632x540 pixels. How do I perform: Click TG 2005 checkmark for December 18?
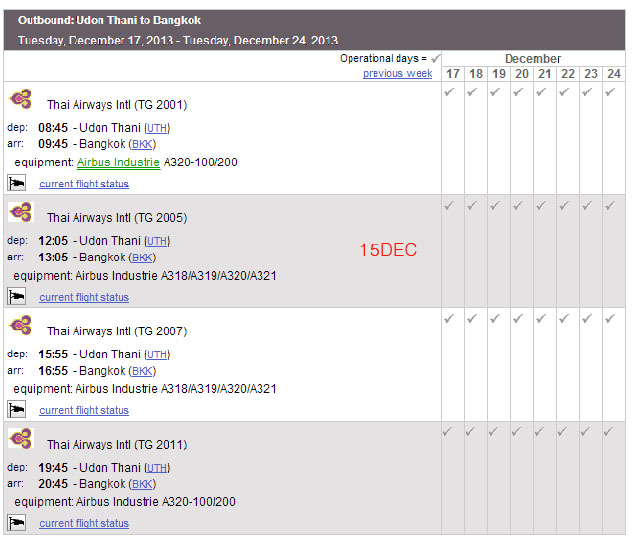(472, 206)
